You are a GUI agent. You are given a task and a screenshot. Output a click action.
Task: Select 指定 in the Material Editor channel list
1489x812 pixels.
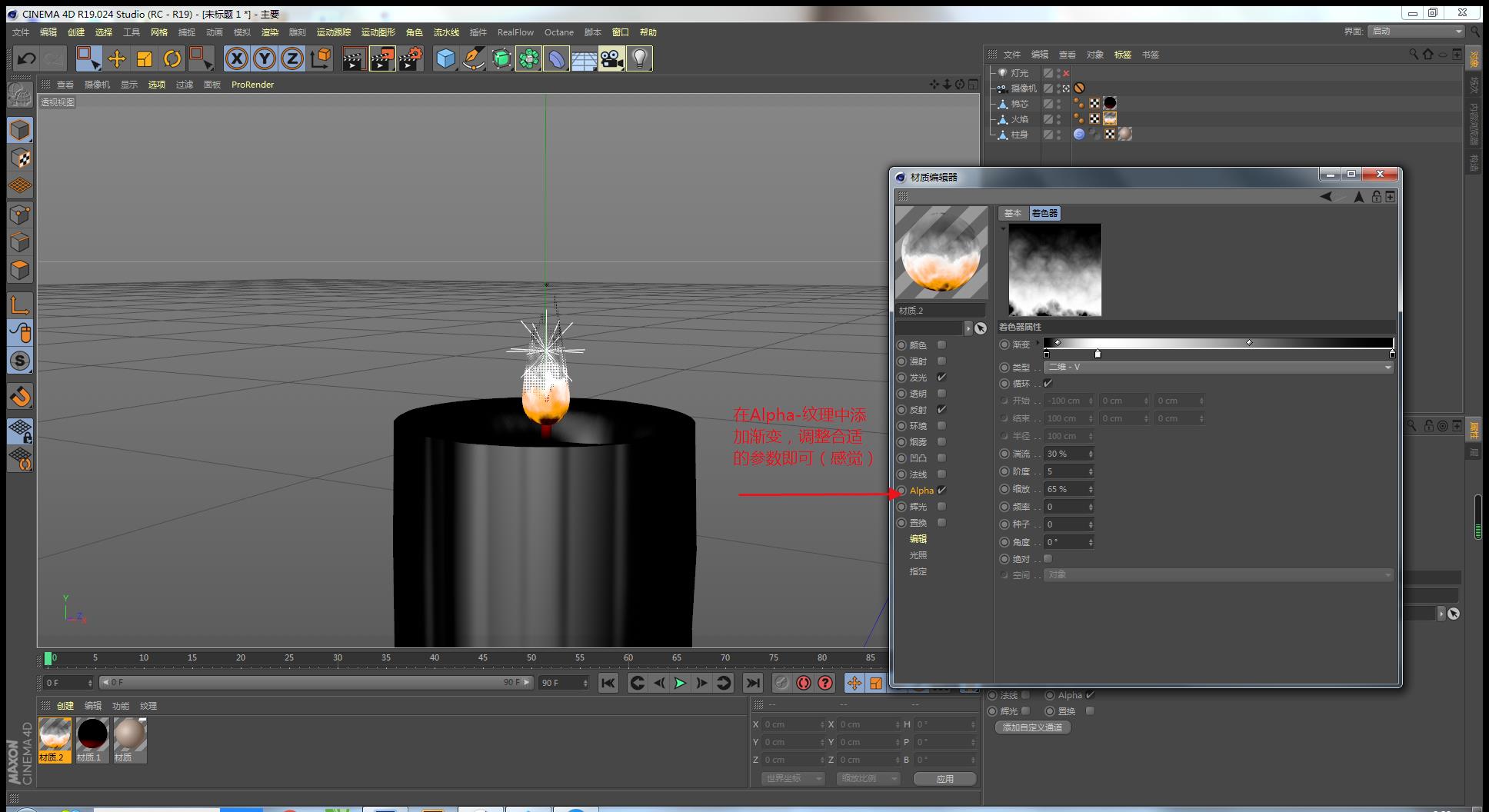(x=918, y=571)
